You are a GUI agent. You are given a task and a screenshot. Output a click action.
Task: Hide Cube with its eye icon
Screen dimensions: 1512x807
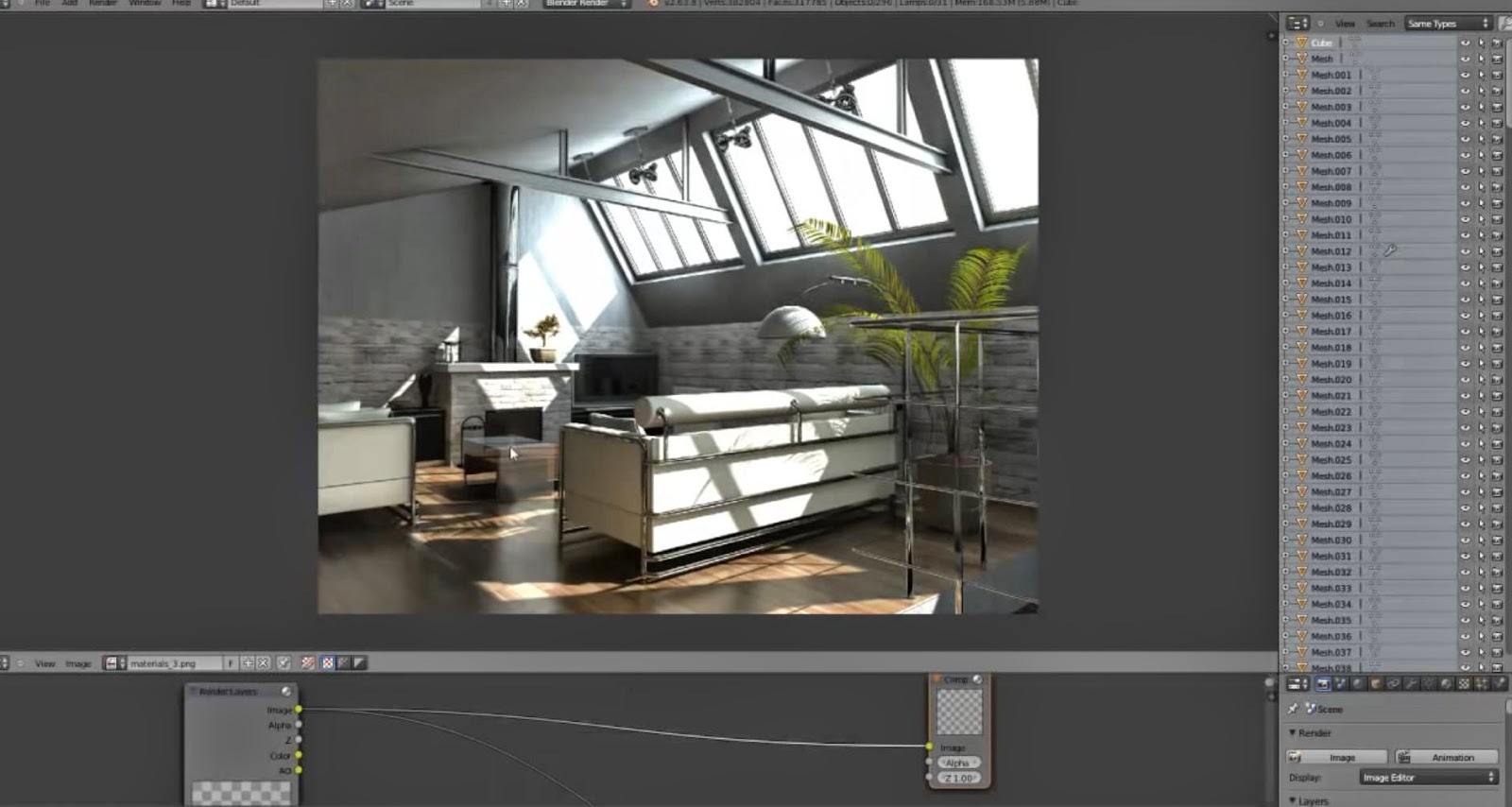point(1466,43)
